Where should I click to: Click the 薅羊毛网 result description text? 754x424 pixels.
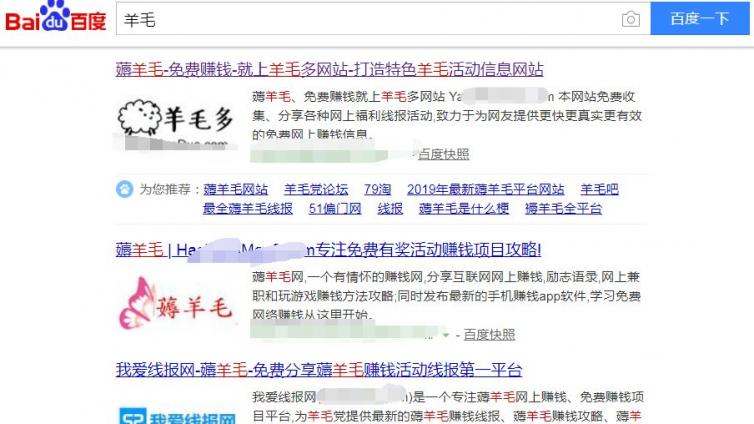pos(446,296)
